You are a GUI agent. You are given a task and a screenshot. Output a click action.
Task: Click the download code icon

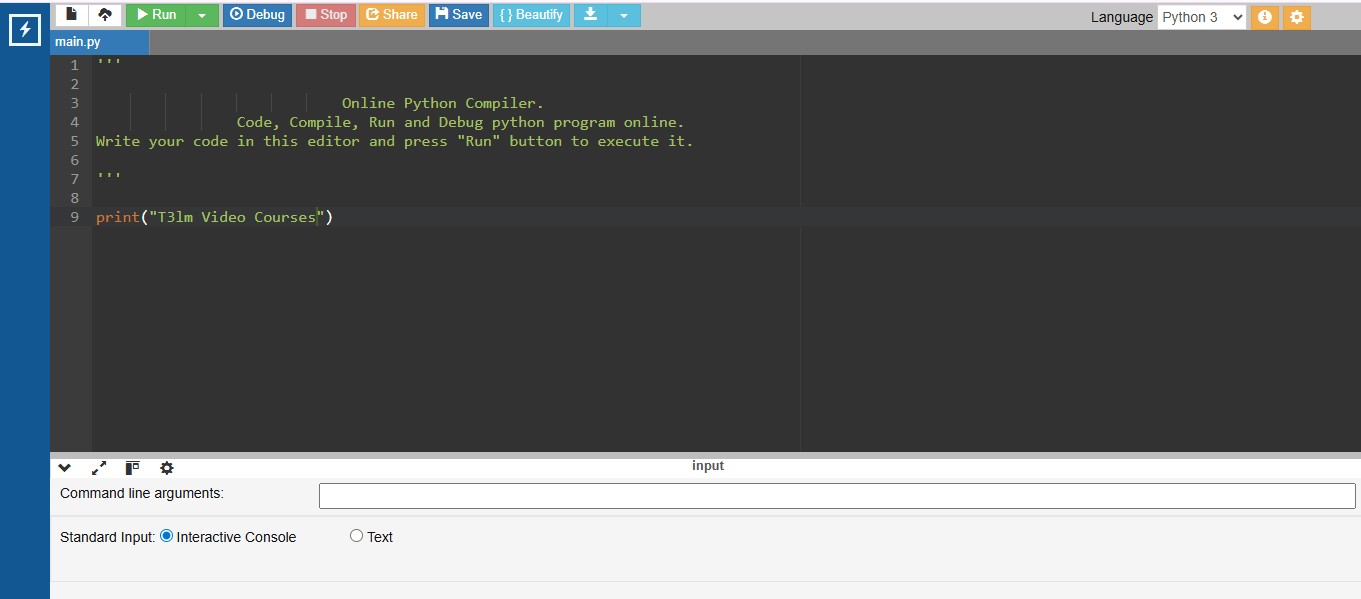click(x=590, y=15)
